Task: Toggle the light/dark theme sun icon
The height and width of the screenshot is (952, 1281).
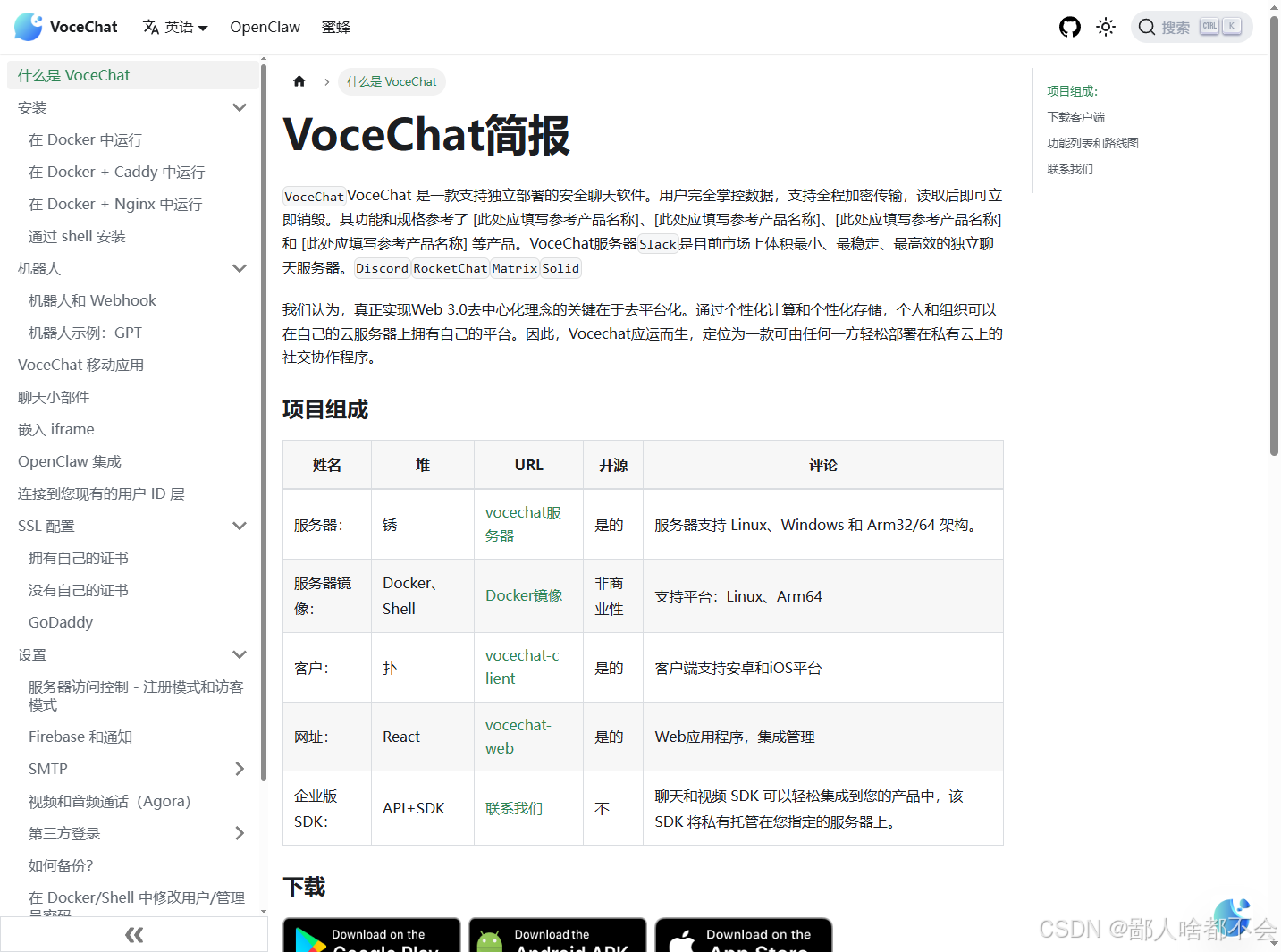Action: [1106, 27]
